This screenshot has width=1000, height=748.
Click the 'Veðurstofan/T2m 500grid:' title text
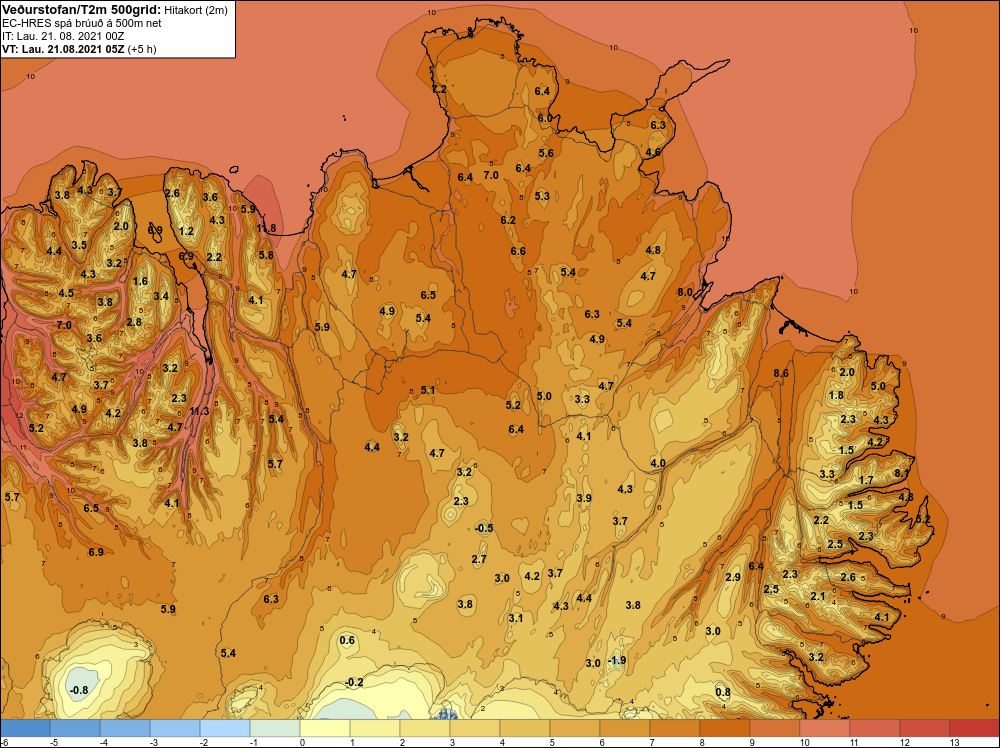tap(82, 10)
